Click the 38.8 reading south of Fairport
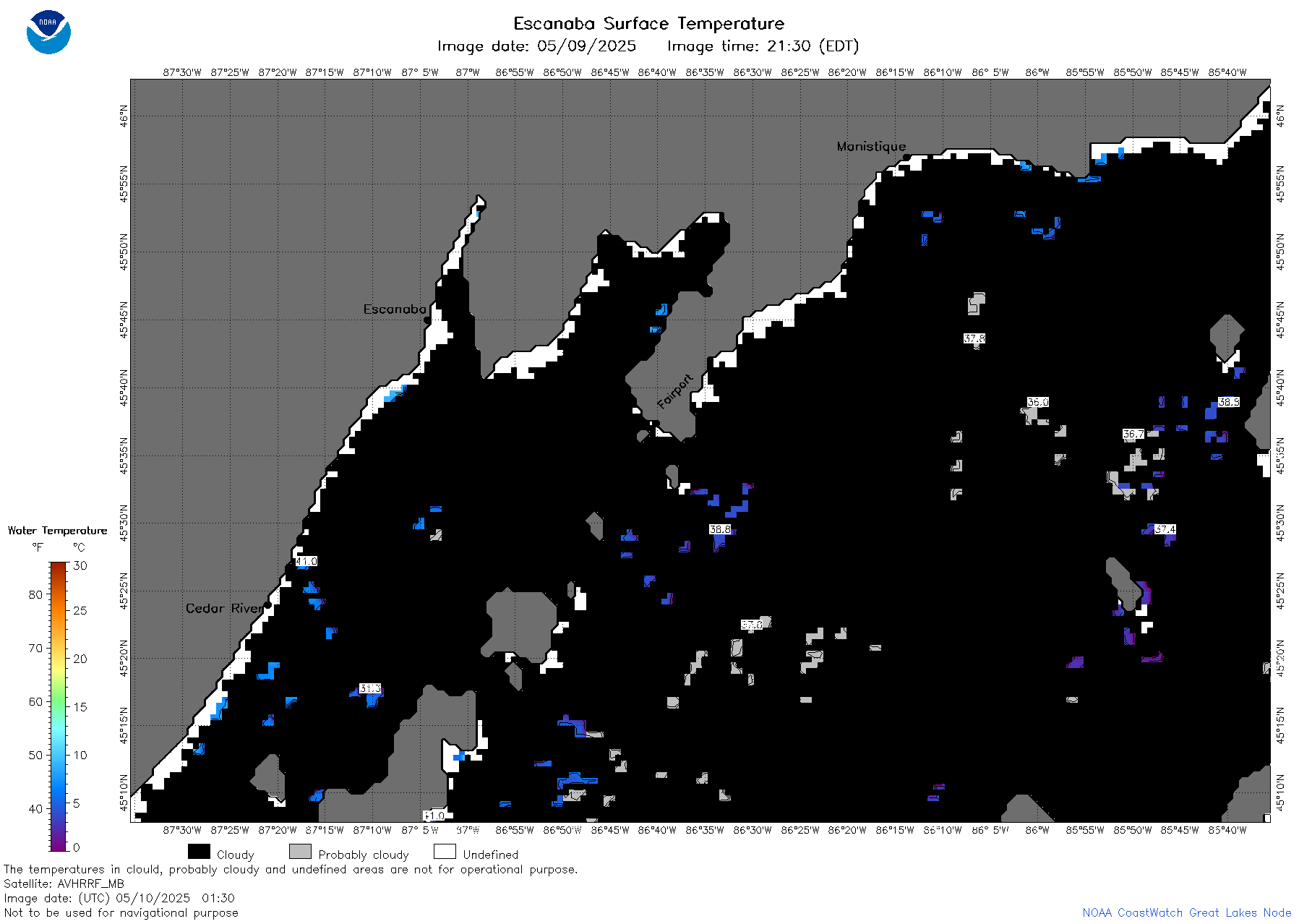 [x=720, y=529]
